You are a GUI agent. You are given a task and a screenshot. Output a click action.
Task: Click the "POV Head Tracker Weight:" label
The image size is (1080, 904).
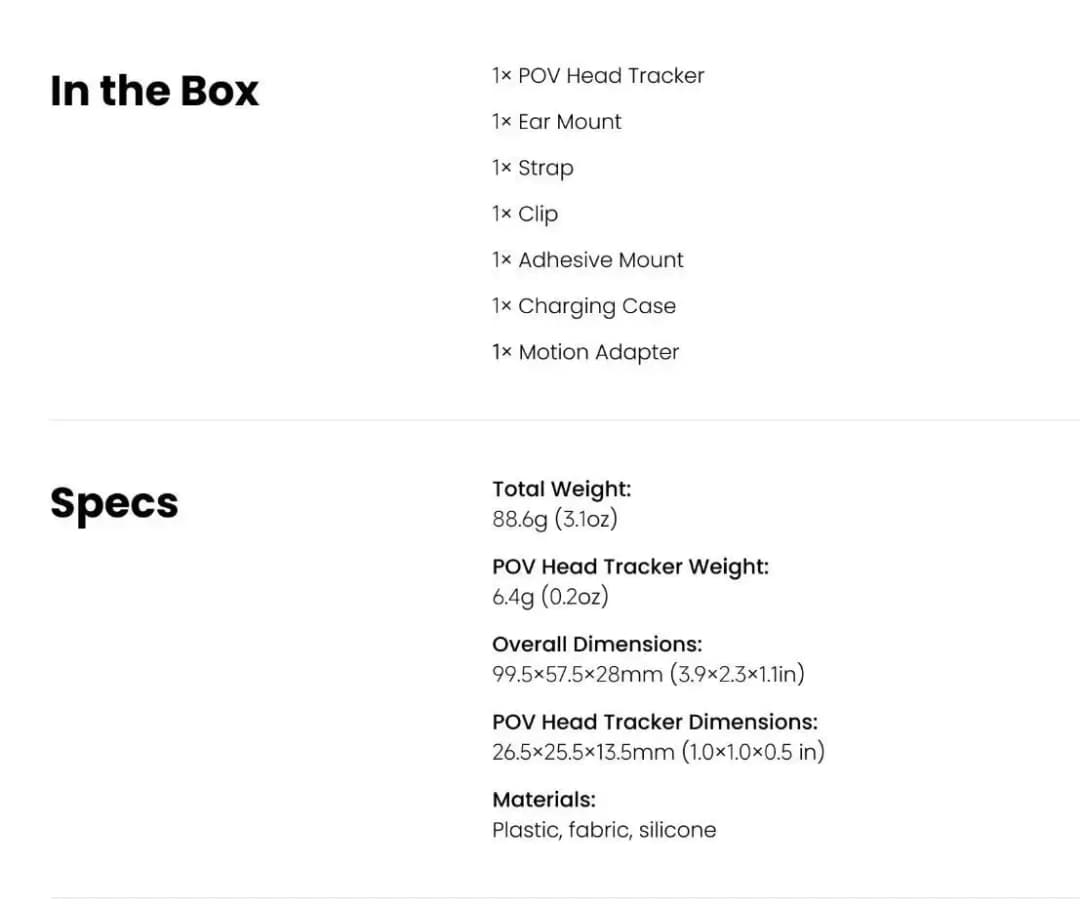click(x=630, y=566)
